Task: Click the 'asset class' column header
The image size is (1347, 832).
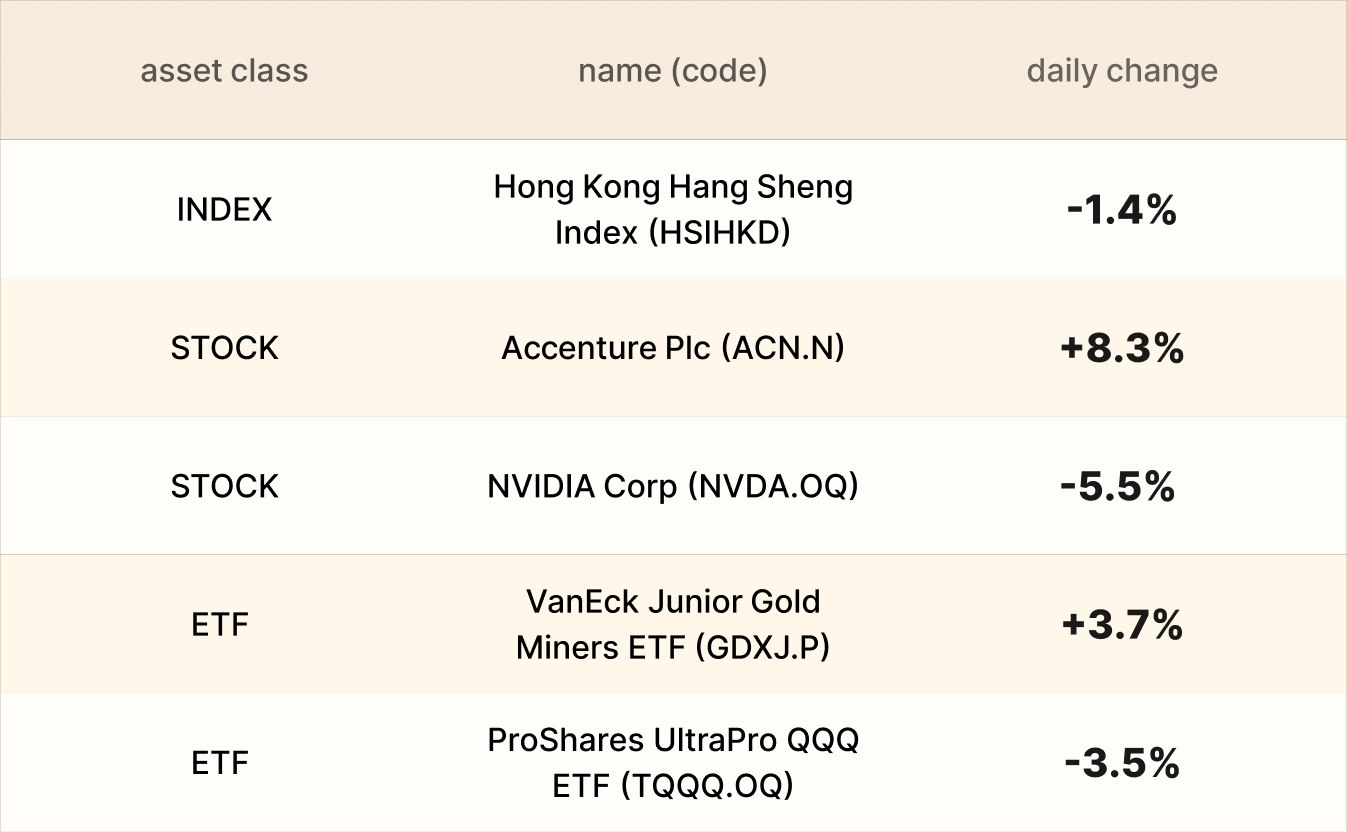Action: coord(224,71)
